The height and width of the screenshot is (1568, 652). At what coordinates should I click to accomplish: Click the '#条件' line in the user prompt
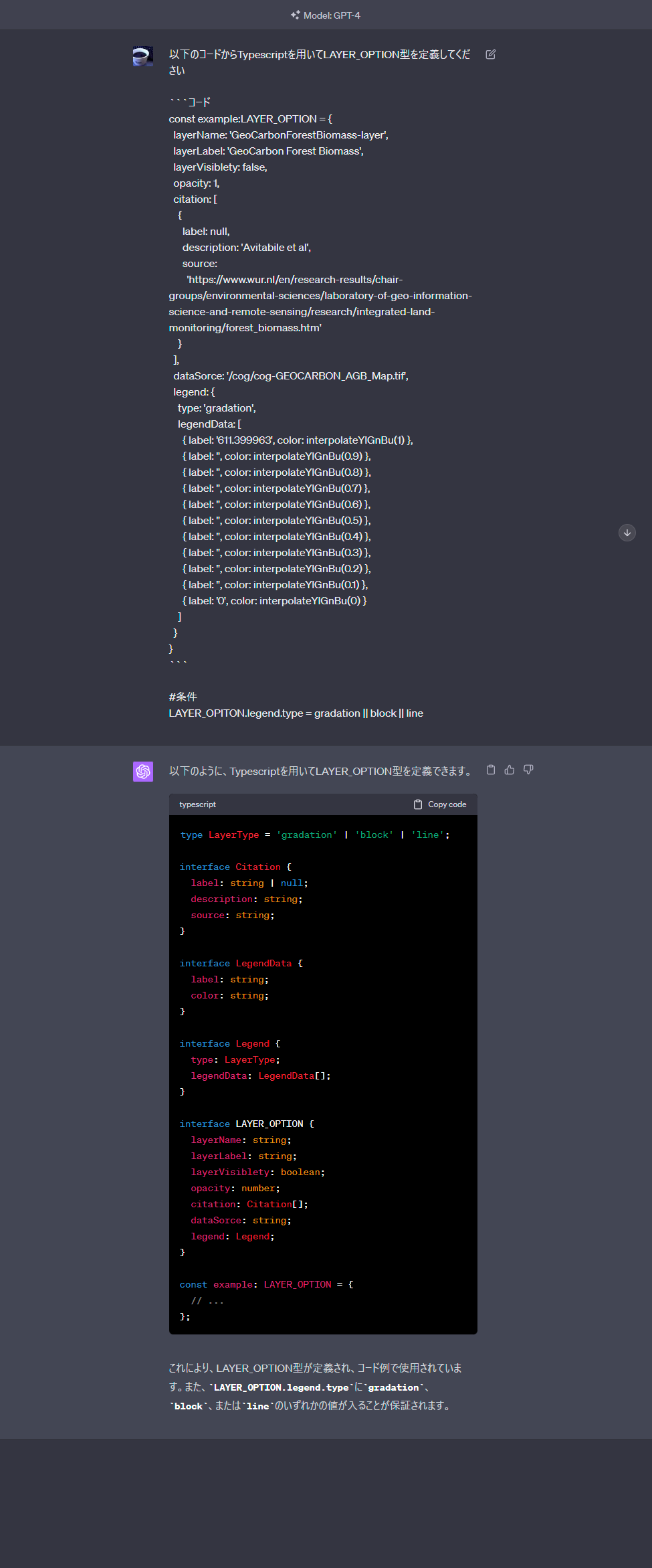tap(183, 697)
